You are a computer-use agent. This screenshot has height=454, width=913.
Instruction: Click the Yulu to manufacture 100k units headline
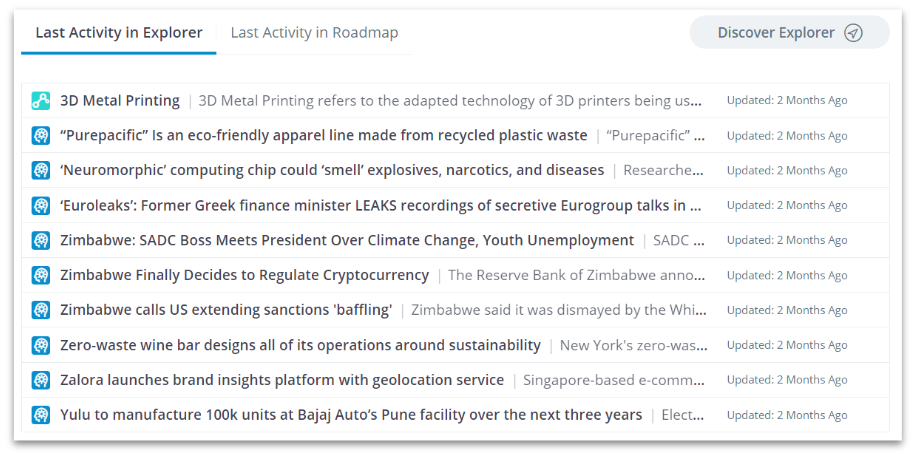coord(351,415)
